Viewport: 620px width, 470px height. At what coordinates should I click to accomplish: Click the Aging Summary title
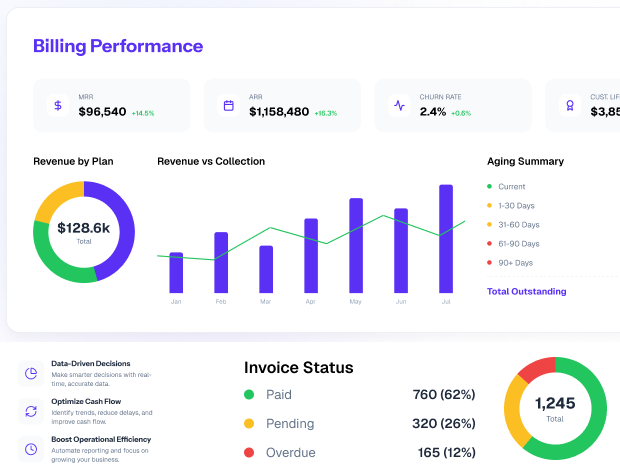pos(525,161)
